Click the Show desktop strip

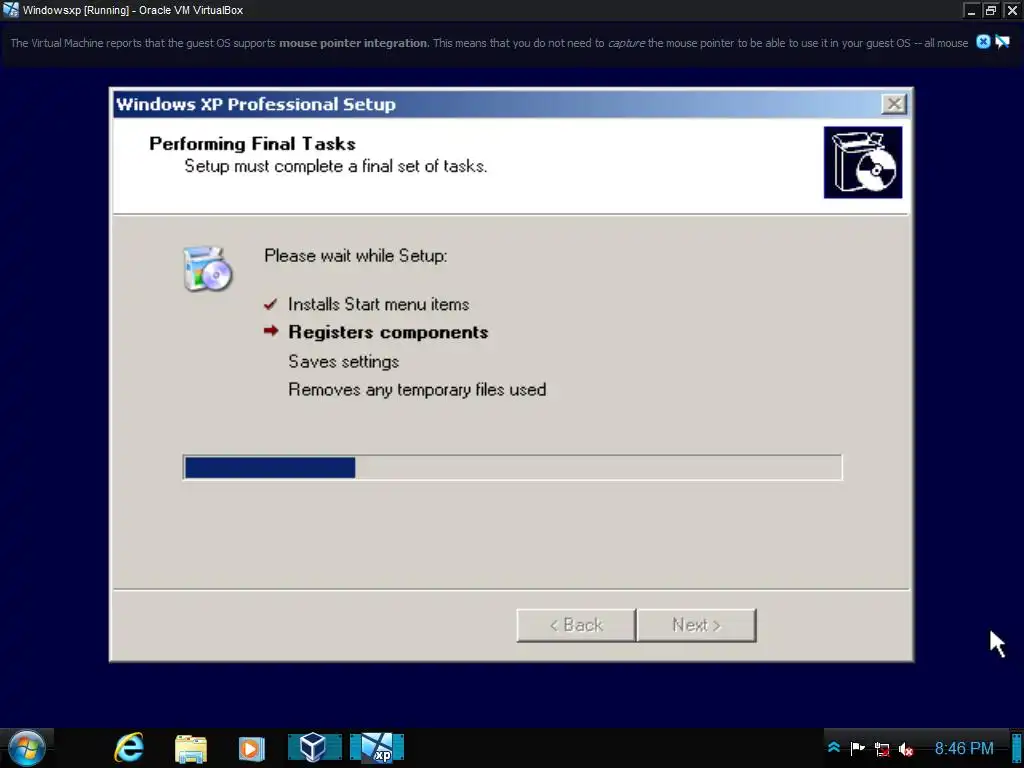[x=1017, y=748]
